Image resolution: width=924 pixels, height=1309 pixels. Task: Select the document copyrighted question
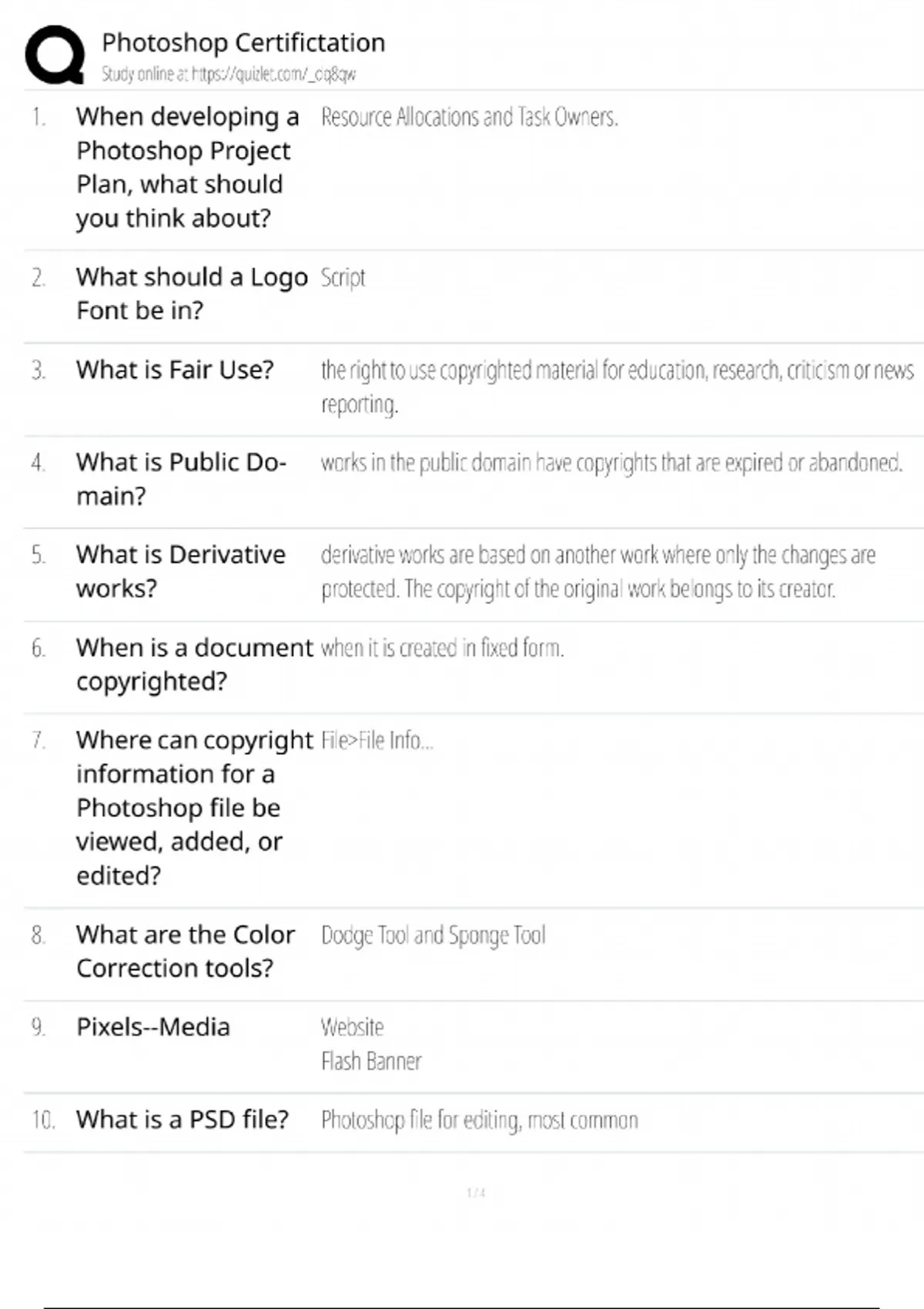[194, 665]
